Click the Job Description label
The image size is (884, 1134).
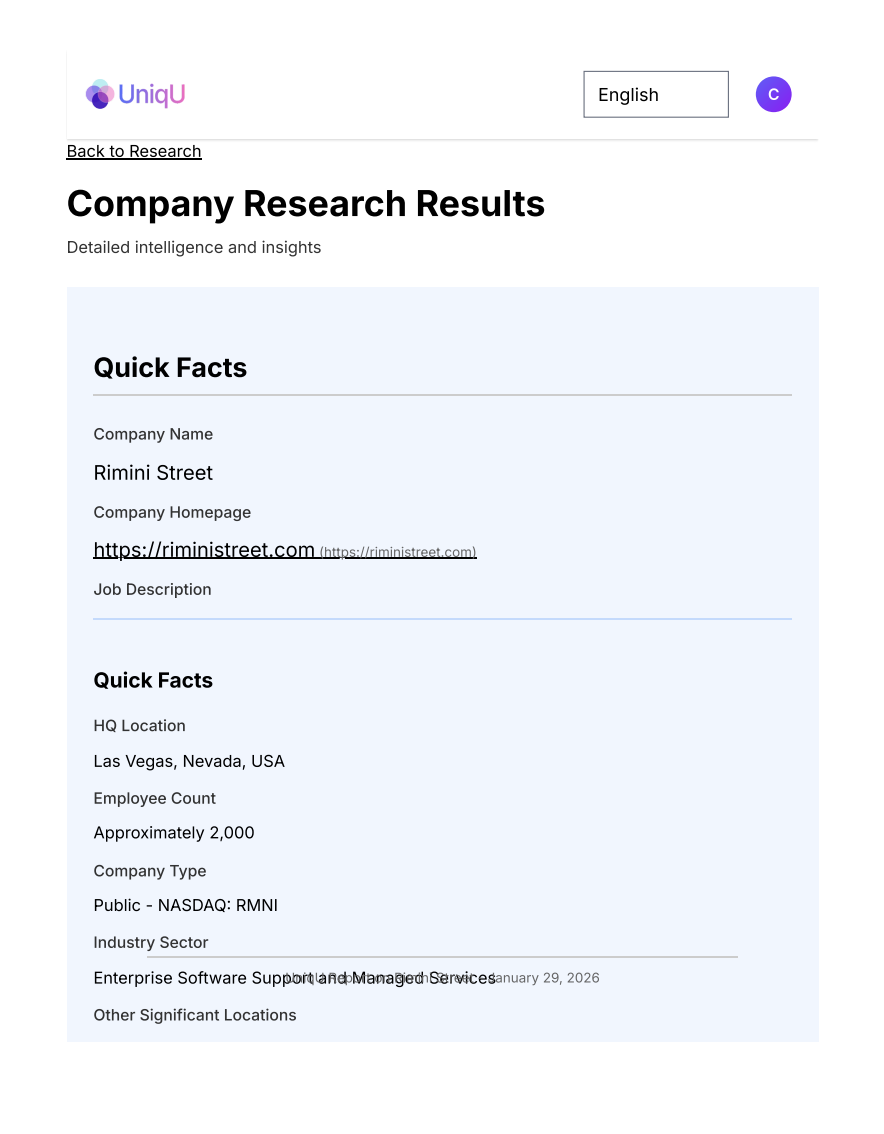152,590
